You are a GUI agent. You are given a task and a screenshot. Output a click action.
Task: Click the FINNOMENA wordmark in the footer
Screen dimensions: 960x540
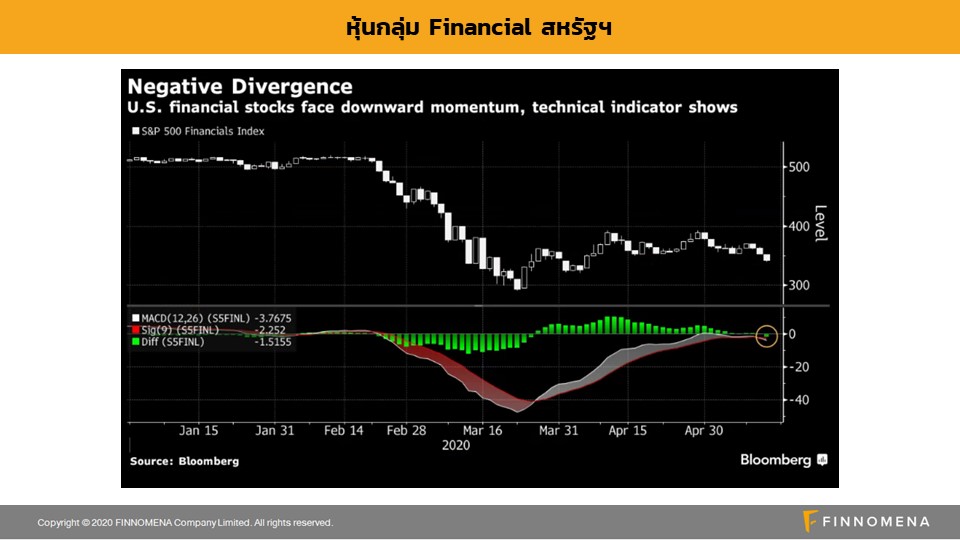click(x=876, y=522)
